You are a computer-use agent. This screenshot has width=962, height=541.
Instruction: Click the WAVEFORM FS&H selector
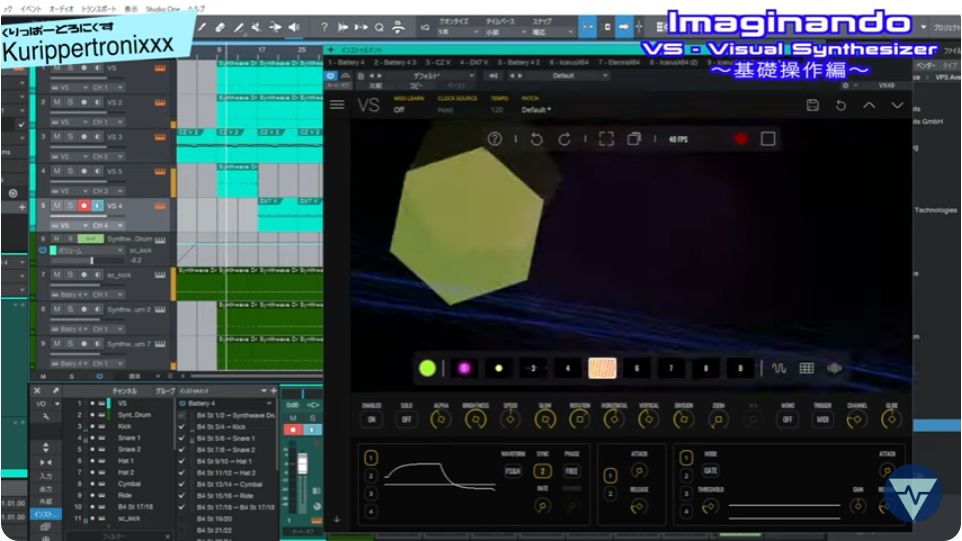(512, 471)
